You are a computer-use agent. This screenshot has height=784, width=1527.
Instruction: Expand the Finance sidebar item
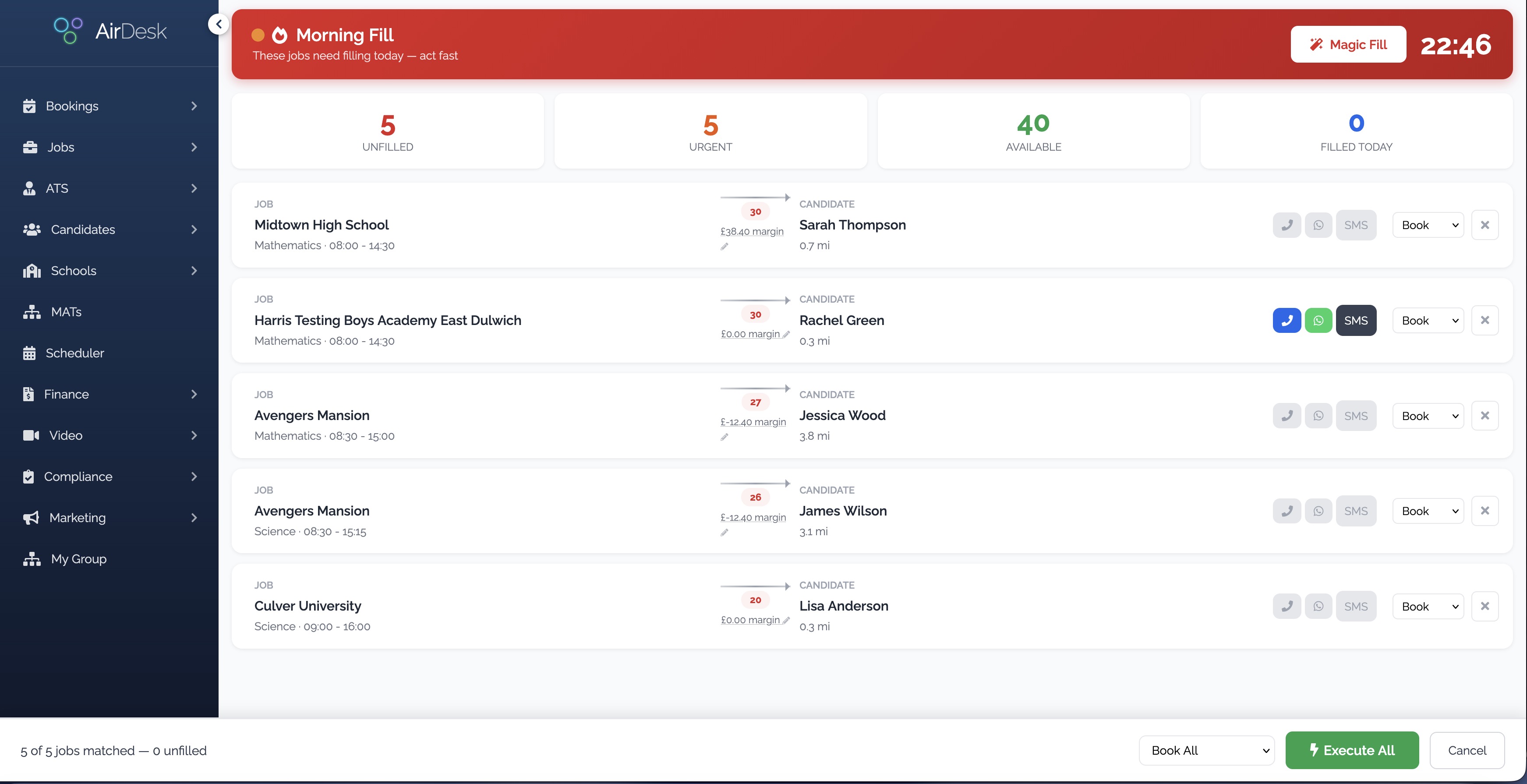[65, 393]
